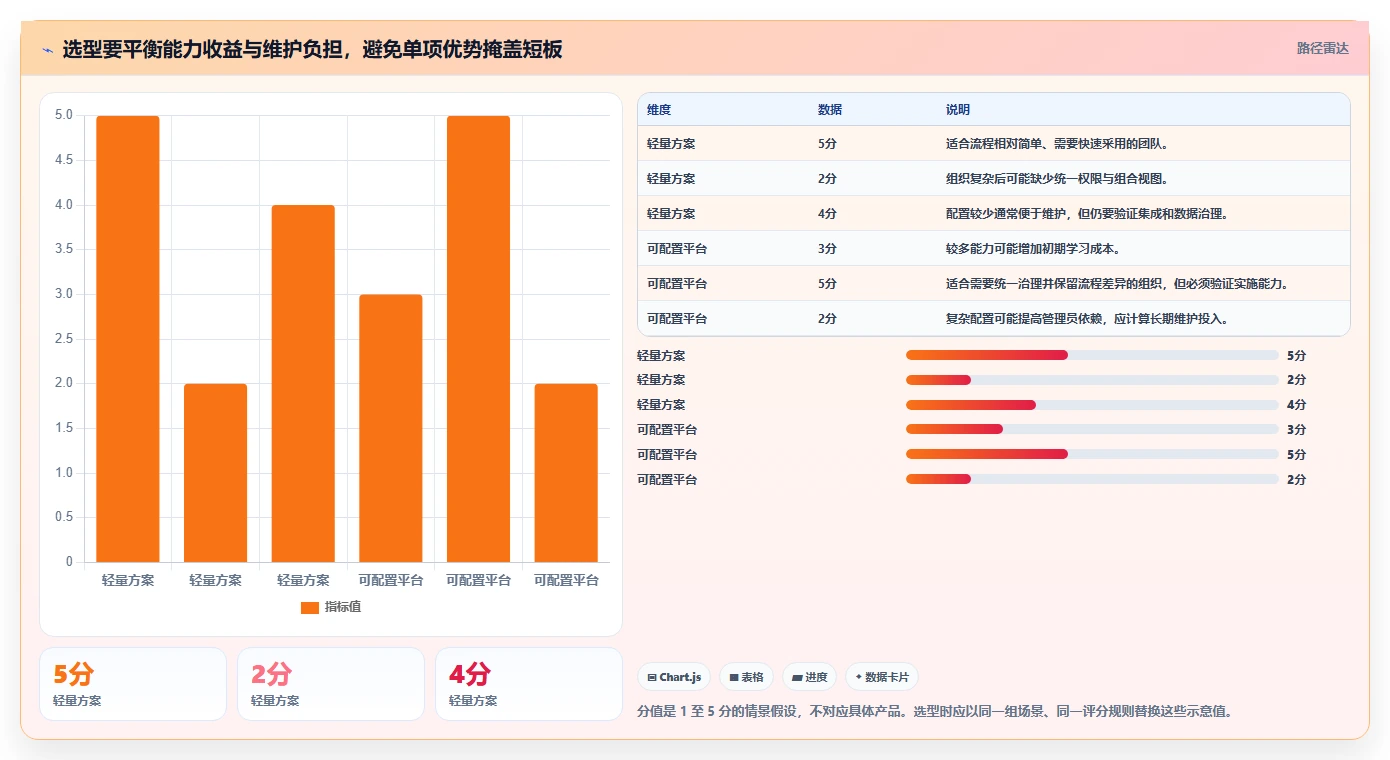Click the Chart.js tag chip
The height and width of the screenshot is (760, 1390).
coord(674,677)
